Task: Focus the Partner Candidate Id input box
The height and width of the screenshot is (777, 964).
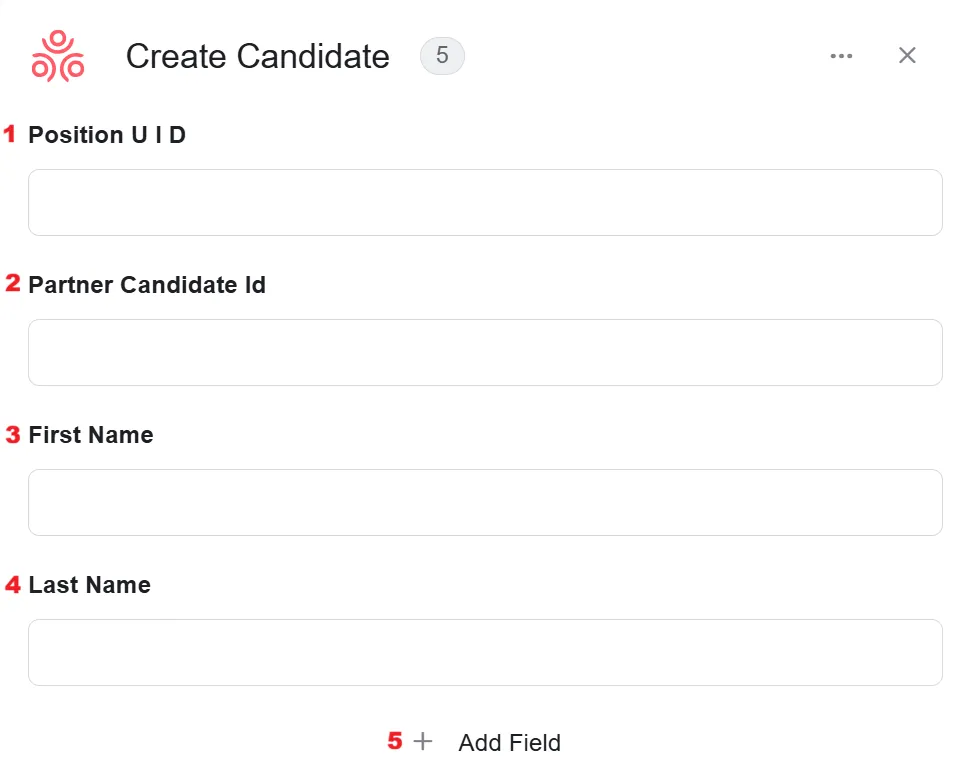Action: [485, 352]
